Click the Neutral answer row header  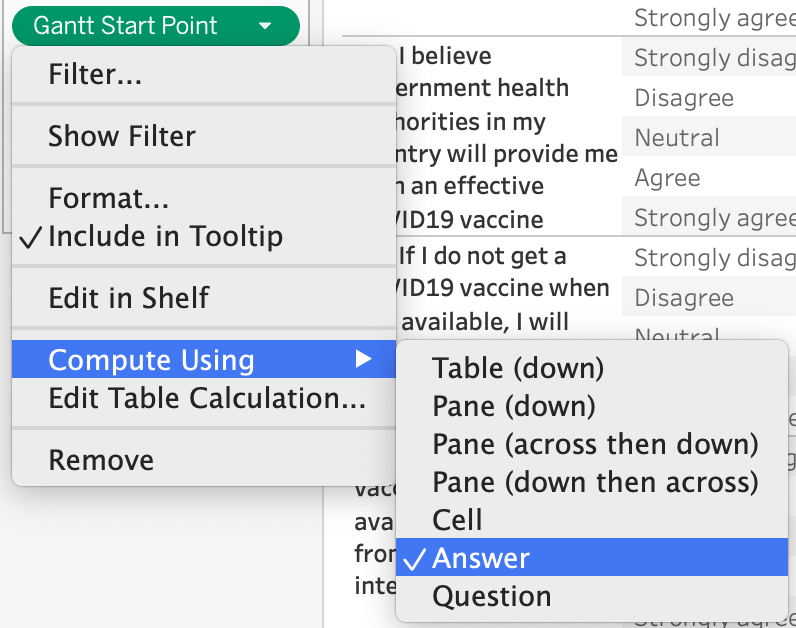tap(677, 138)
